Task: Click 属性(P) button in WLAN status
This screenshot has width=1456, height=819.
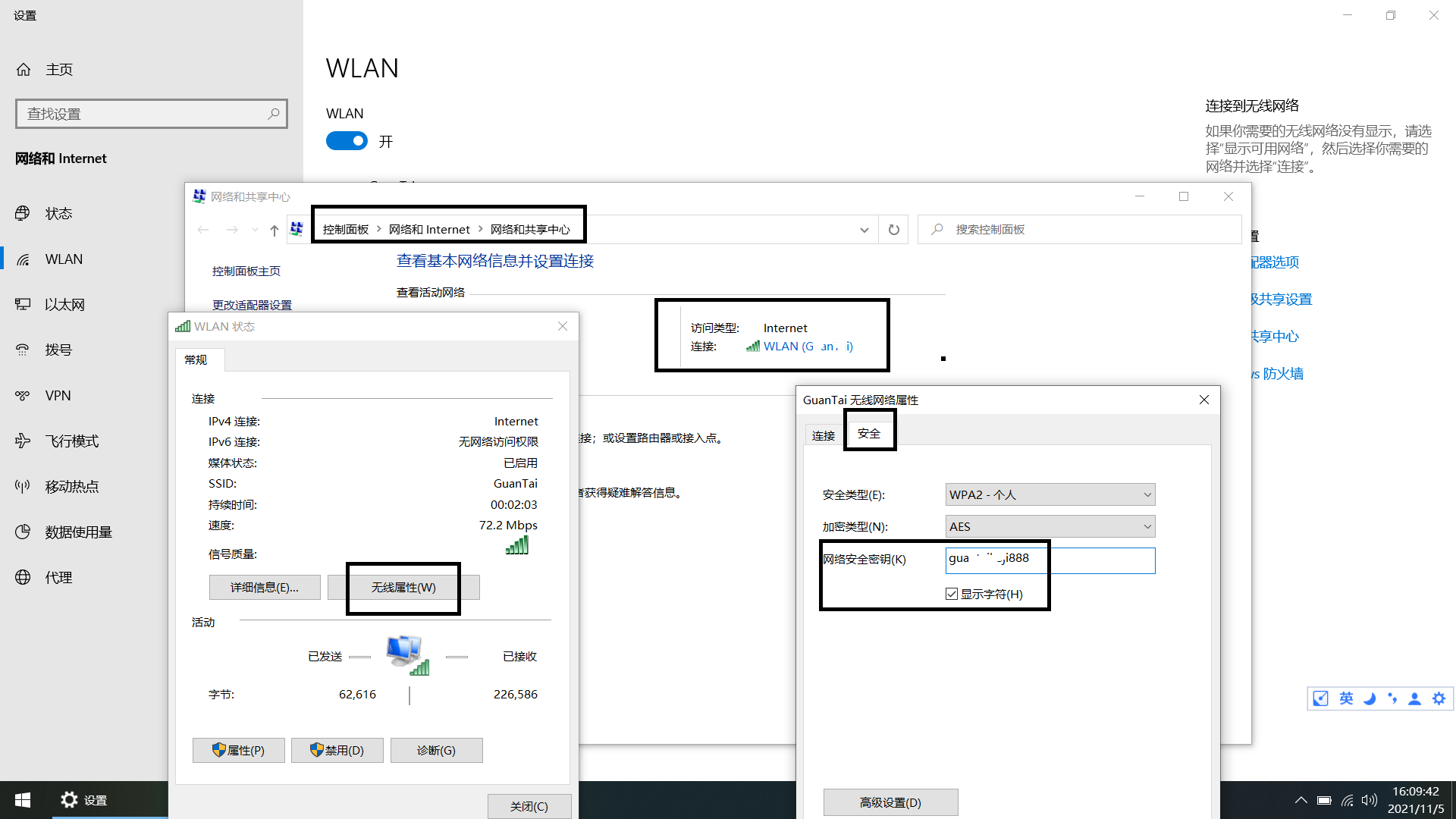Action: coord(239,750)
